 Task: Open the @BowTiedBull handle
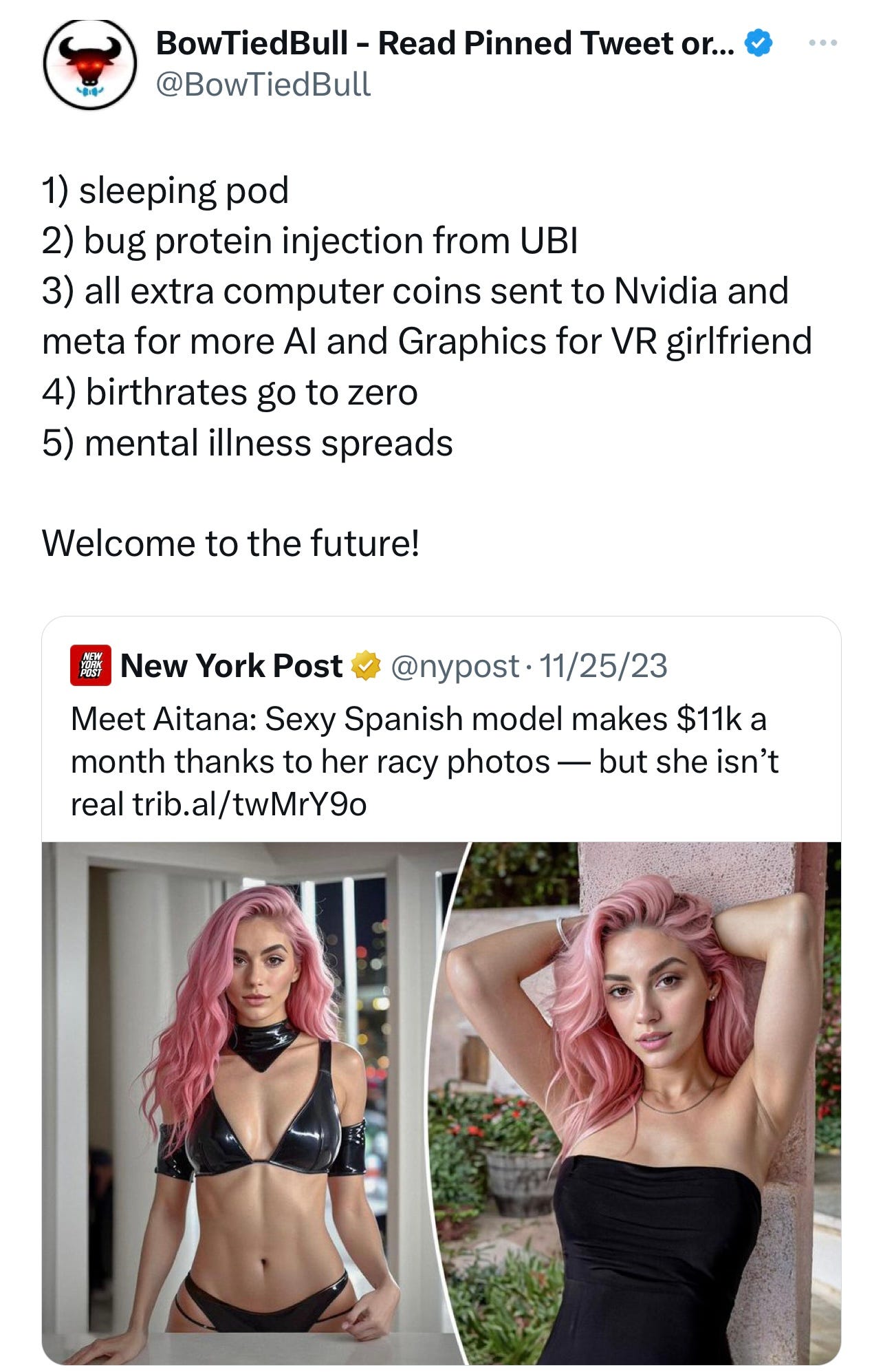point(263,85)
